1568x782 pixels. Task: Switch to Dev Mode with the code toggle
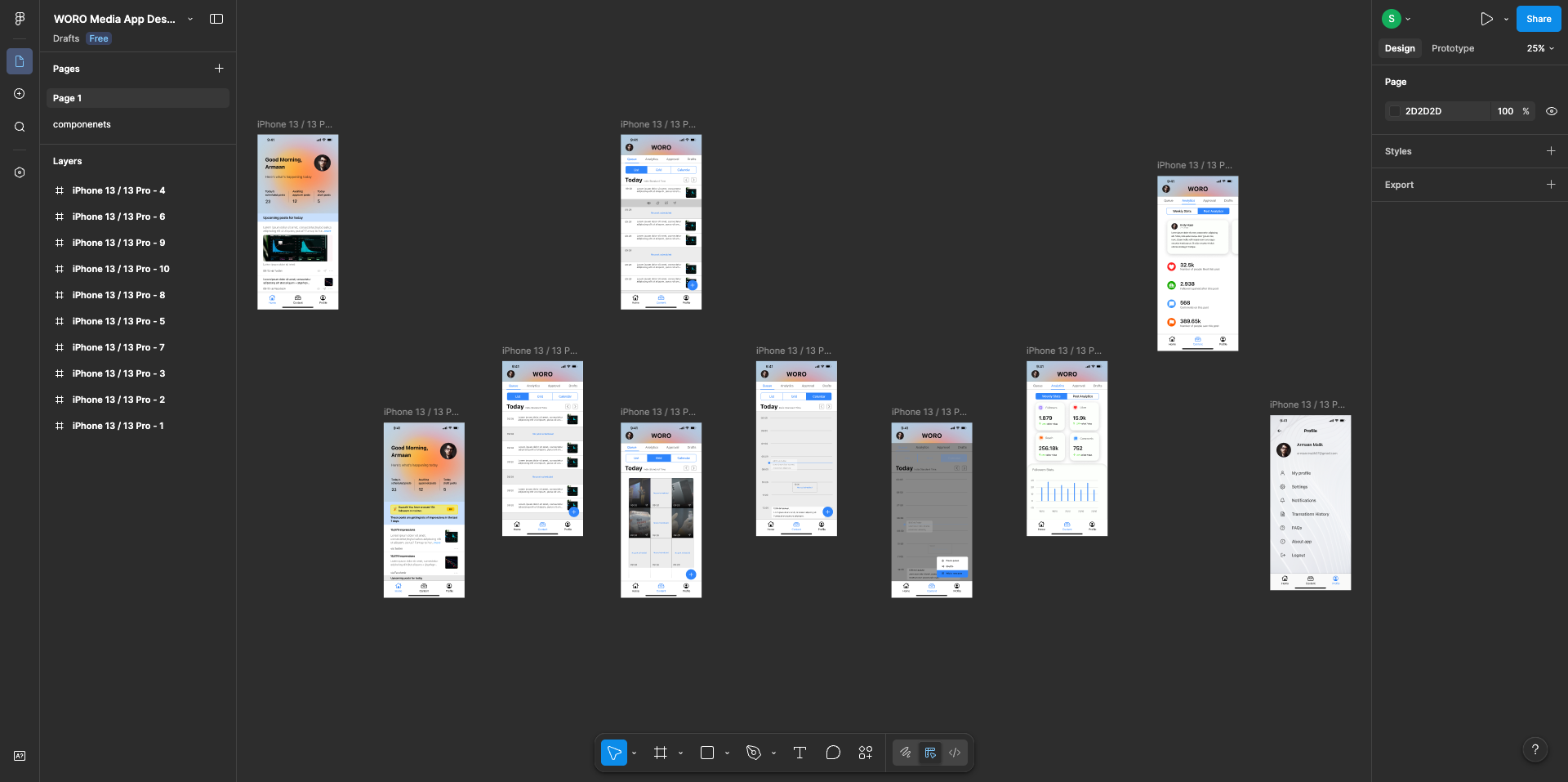pos(954,753)
